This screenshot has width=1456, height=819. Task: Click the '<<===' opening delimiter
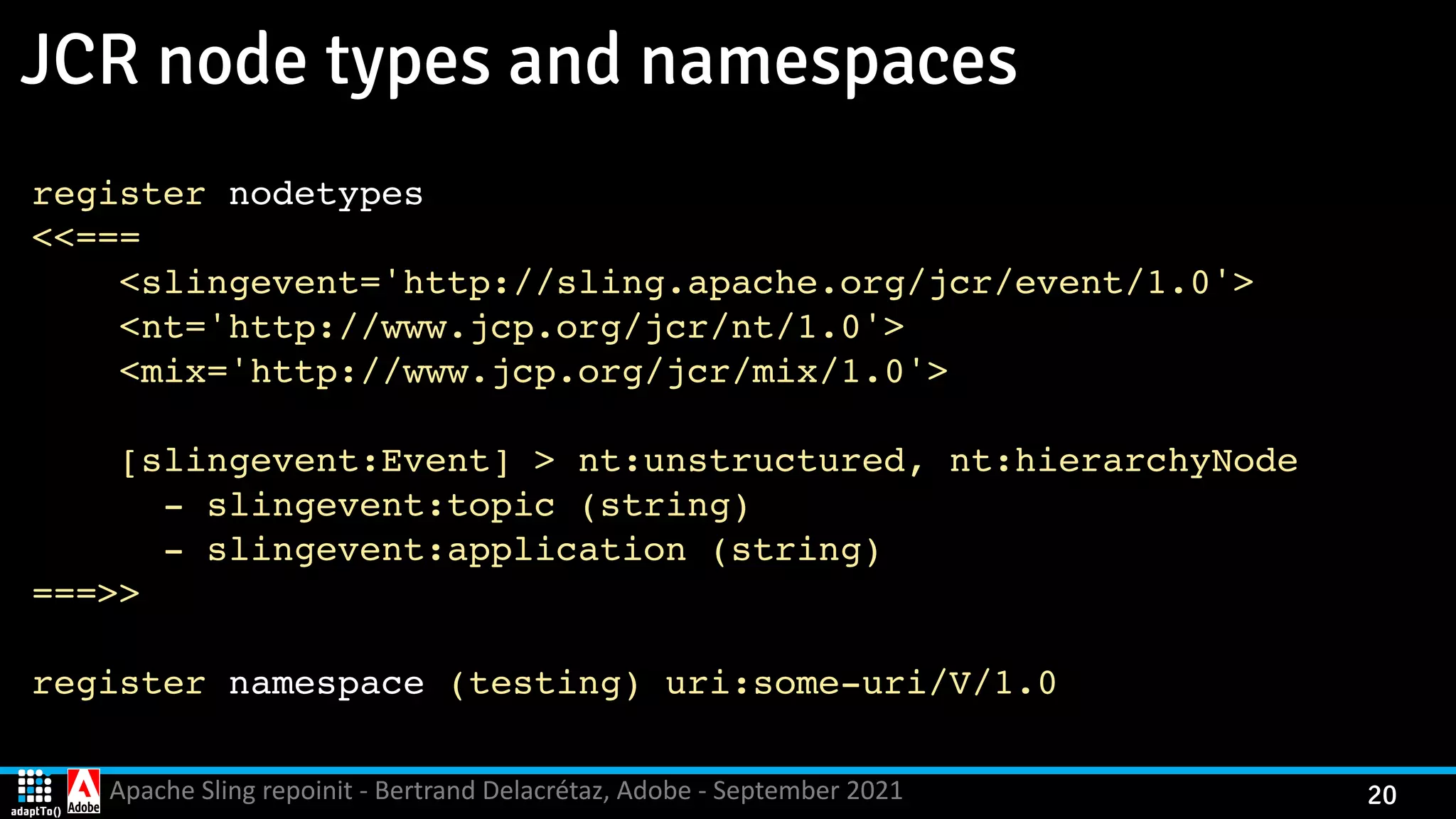tap(86, 237)
